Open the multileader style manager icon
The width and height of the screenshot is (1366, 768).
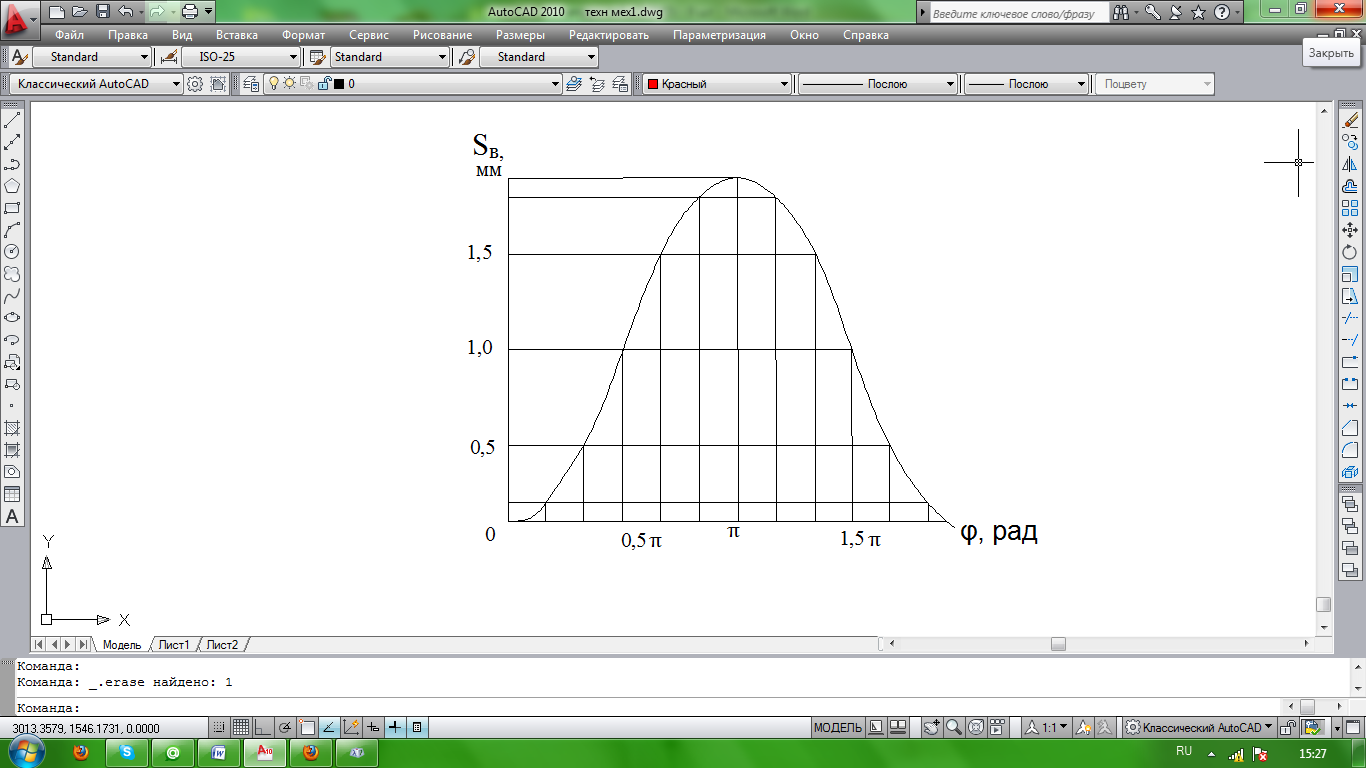[466, 57]
